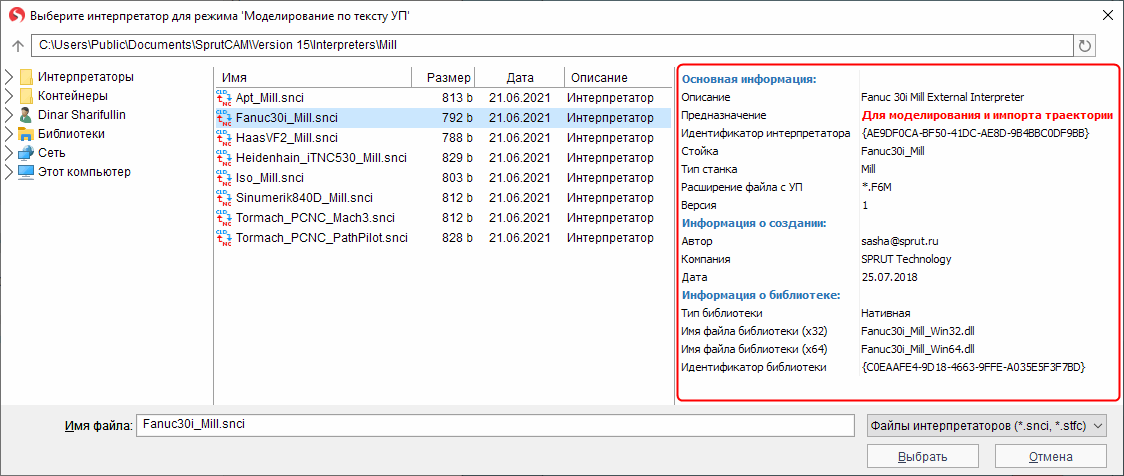
Task: Click the 813 b size cell
Action: point(457,98)
